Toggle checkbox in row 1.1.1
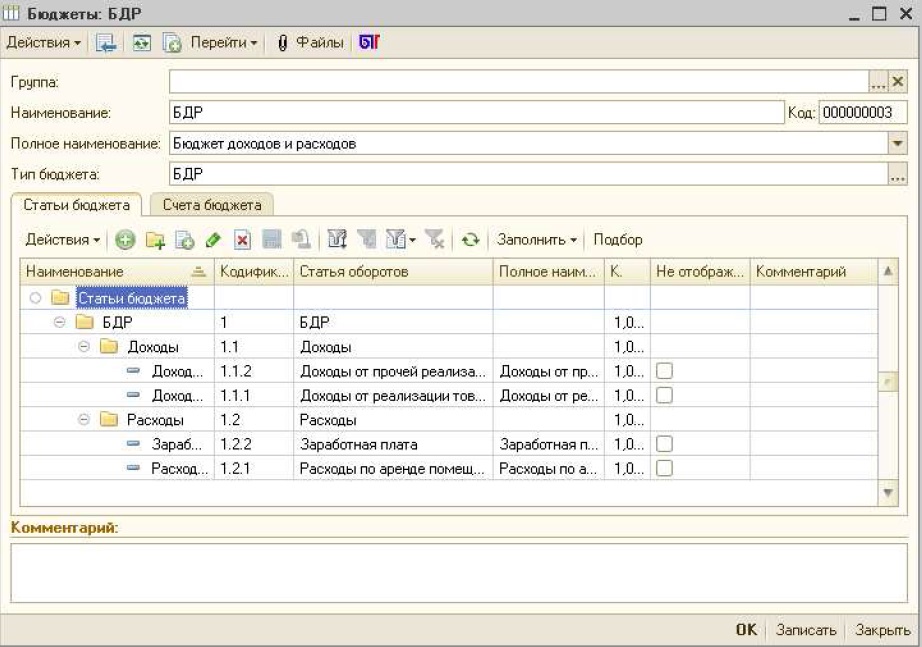This screenshot has width=922, height=647. pos(664,395)
